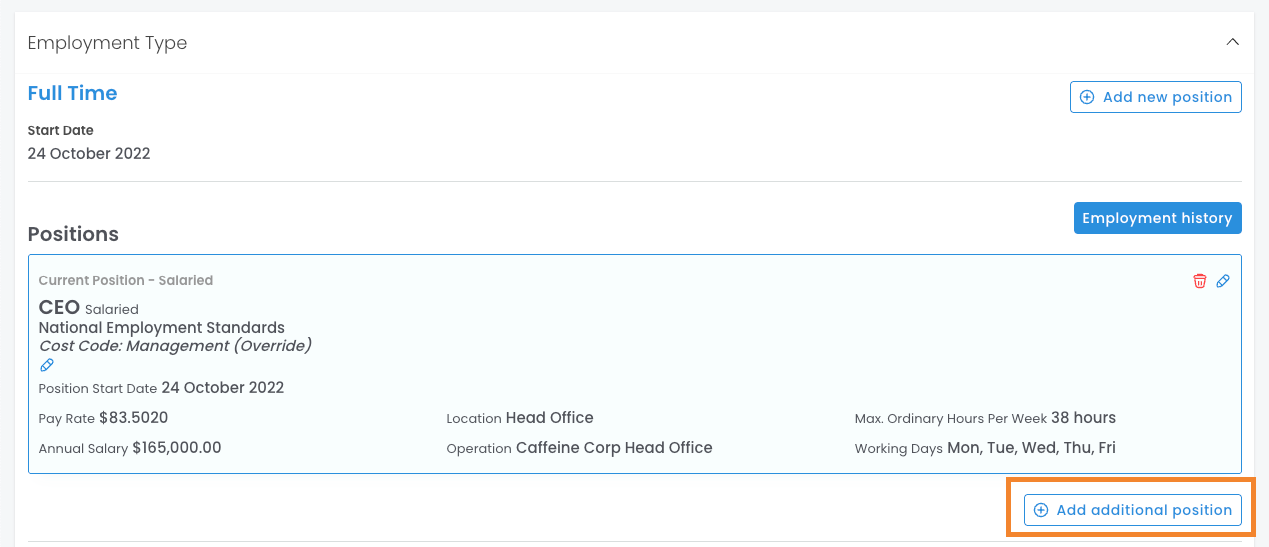1269x547 pixels.
Task: Click plus icon in Add new position
Action: 1087,97
